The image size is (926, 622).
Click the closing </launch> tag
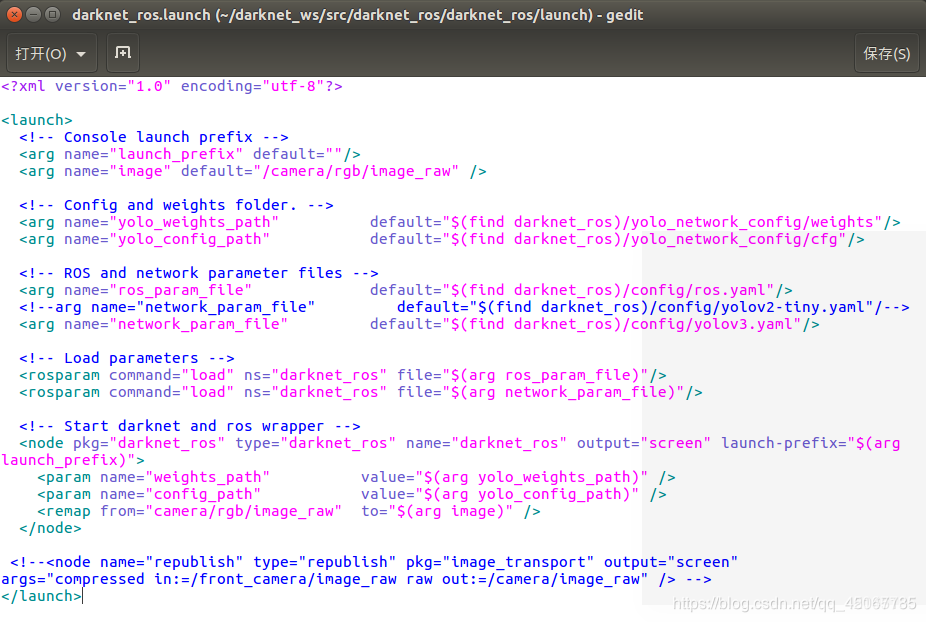click(41, 597)
